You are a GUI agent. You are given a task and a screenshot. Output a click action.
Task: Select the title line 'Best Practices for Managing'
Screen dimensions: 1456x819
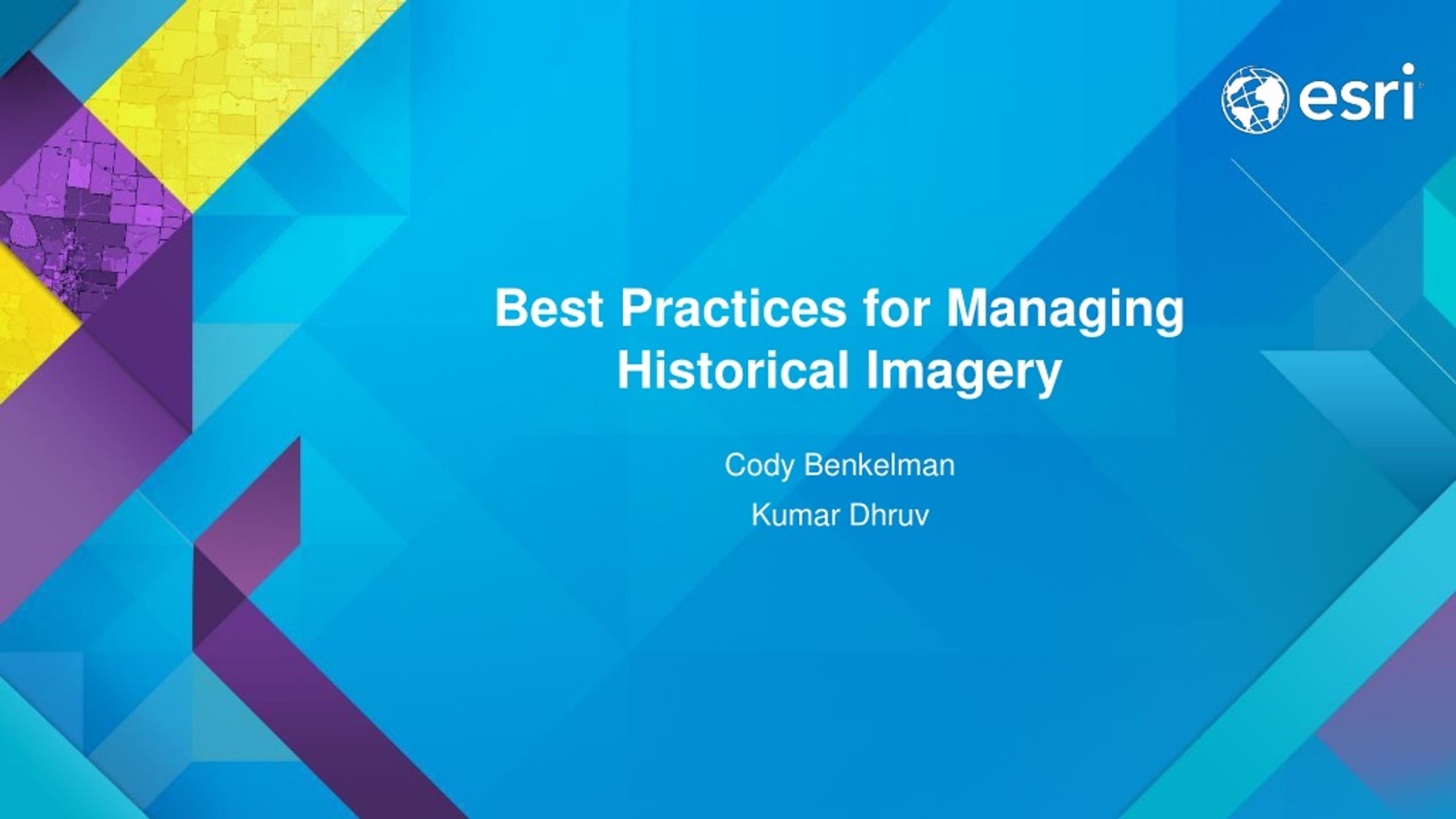pyautogui.click(x=839, y=309)
